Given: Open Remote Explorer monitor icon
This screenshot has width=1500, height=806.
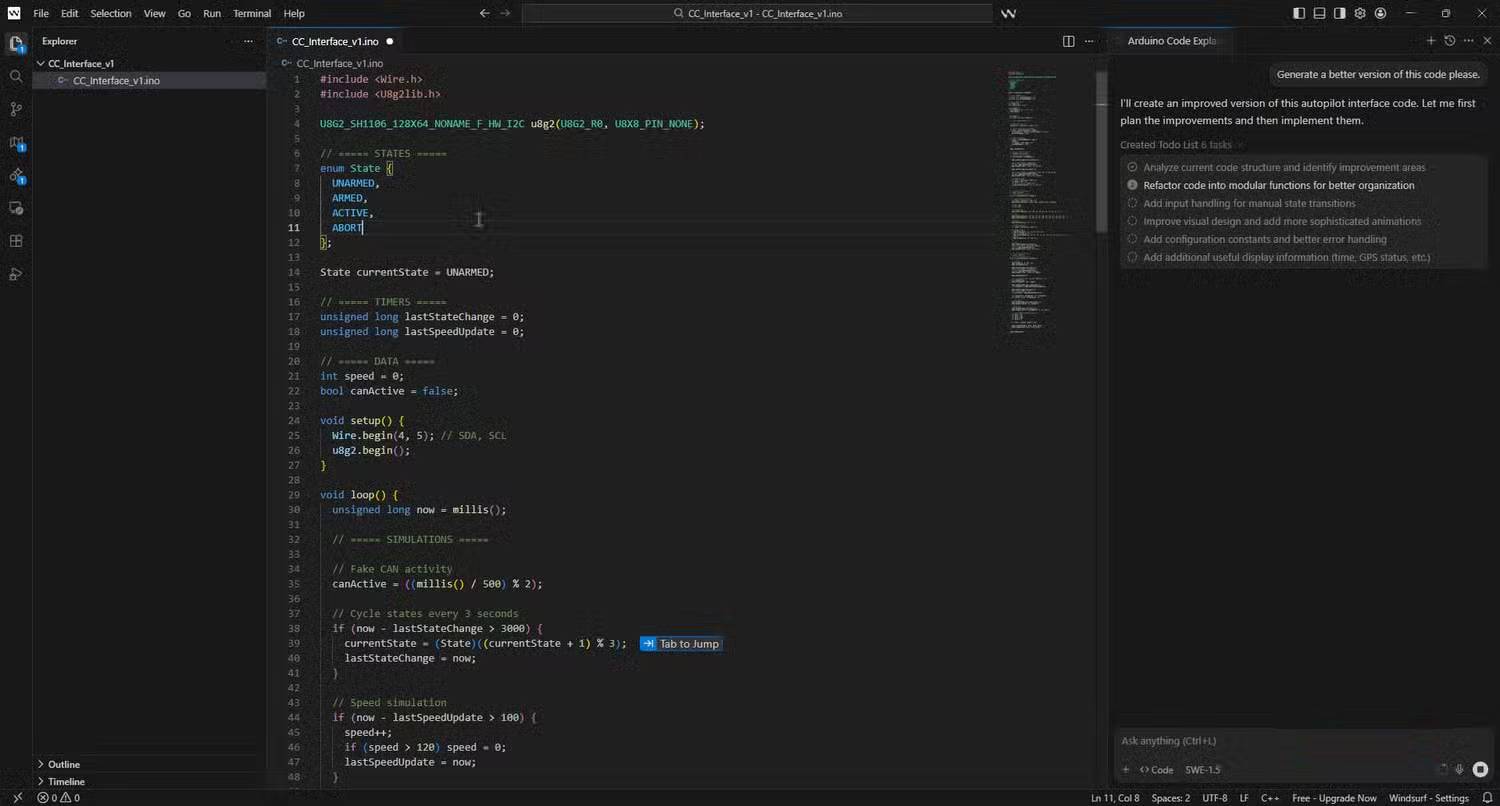Looking at the screenshot, I should pyautogui.click(x=15, y=208).
